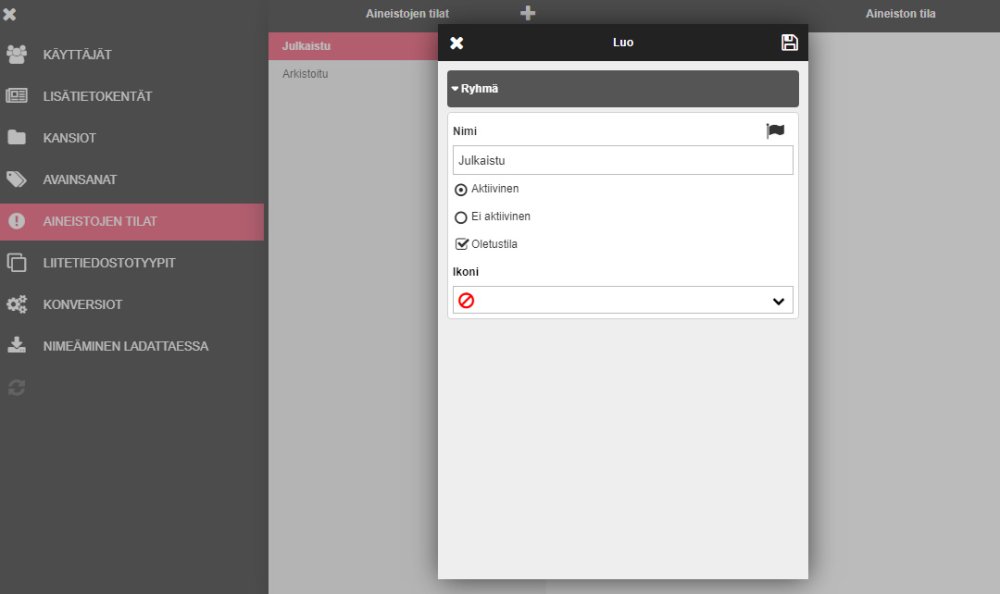Click the Aineistojen tilat column header
The height and width of the screenshot is (594, 1000).
[407, 13]
